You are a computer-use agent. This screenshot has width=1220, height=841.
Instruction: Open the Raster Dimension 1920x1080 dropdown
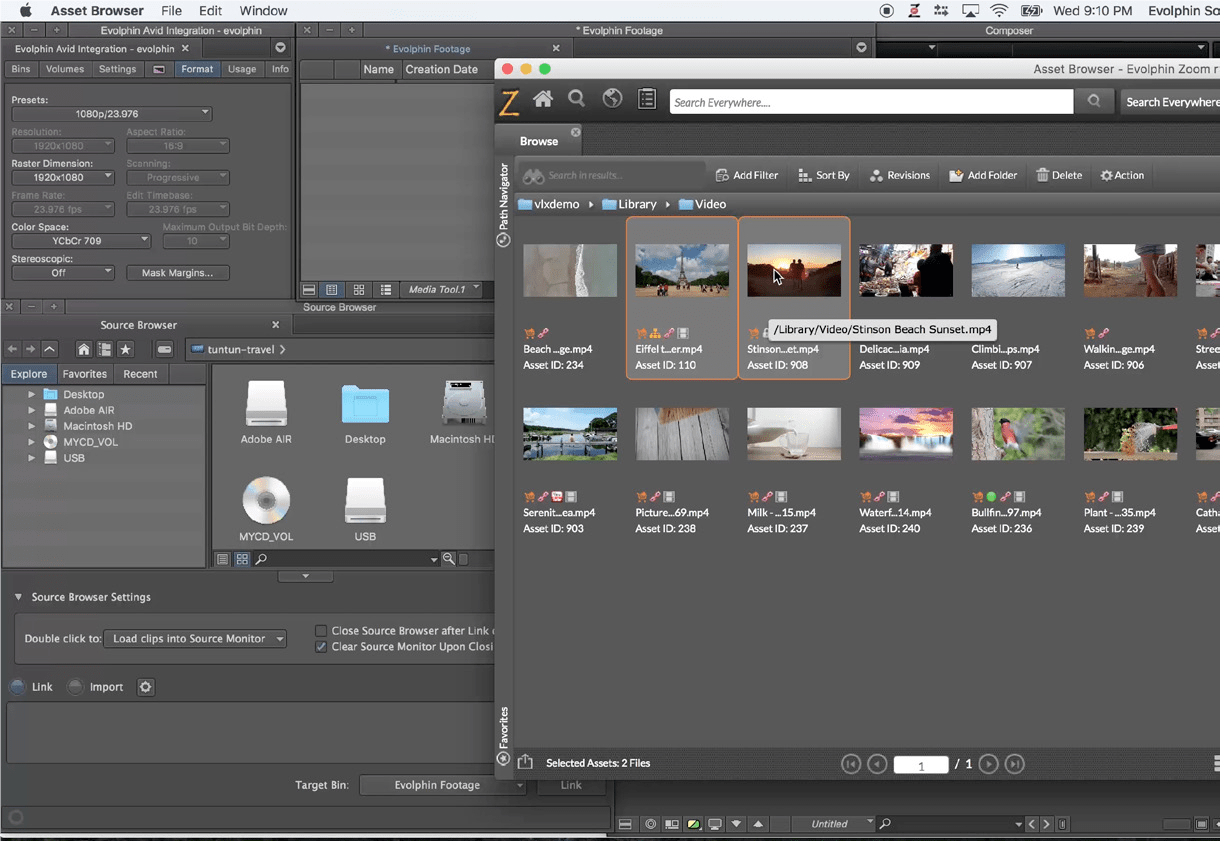pos(63,177)
